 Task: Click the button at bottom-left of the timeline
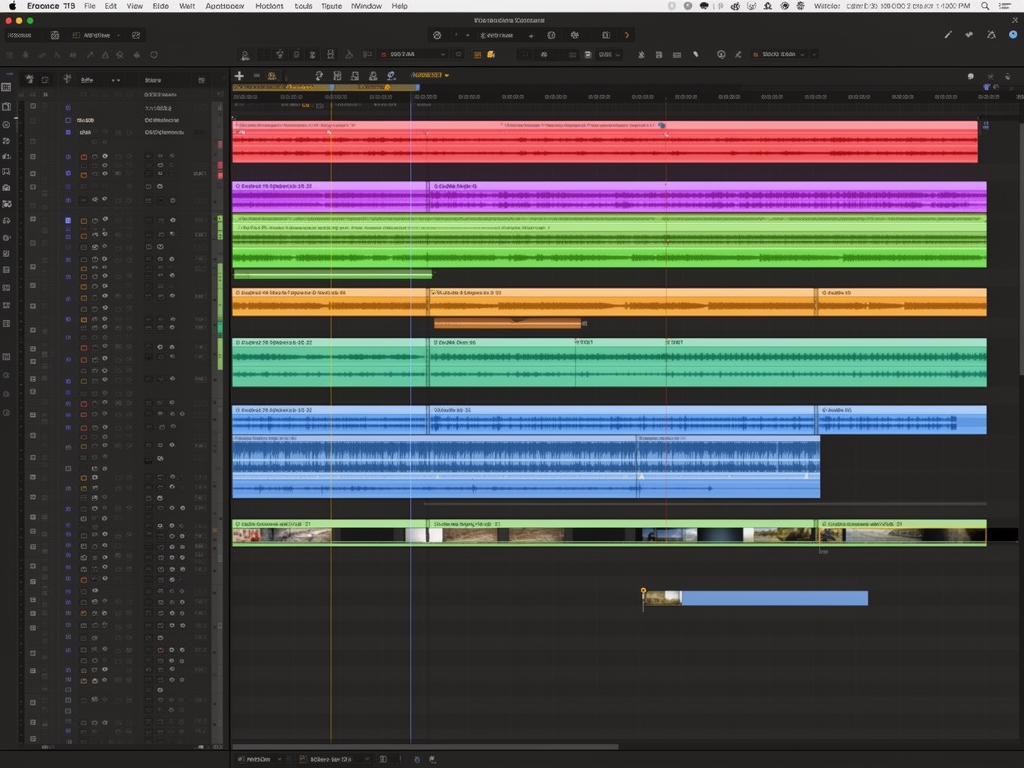pos(259,759)
